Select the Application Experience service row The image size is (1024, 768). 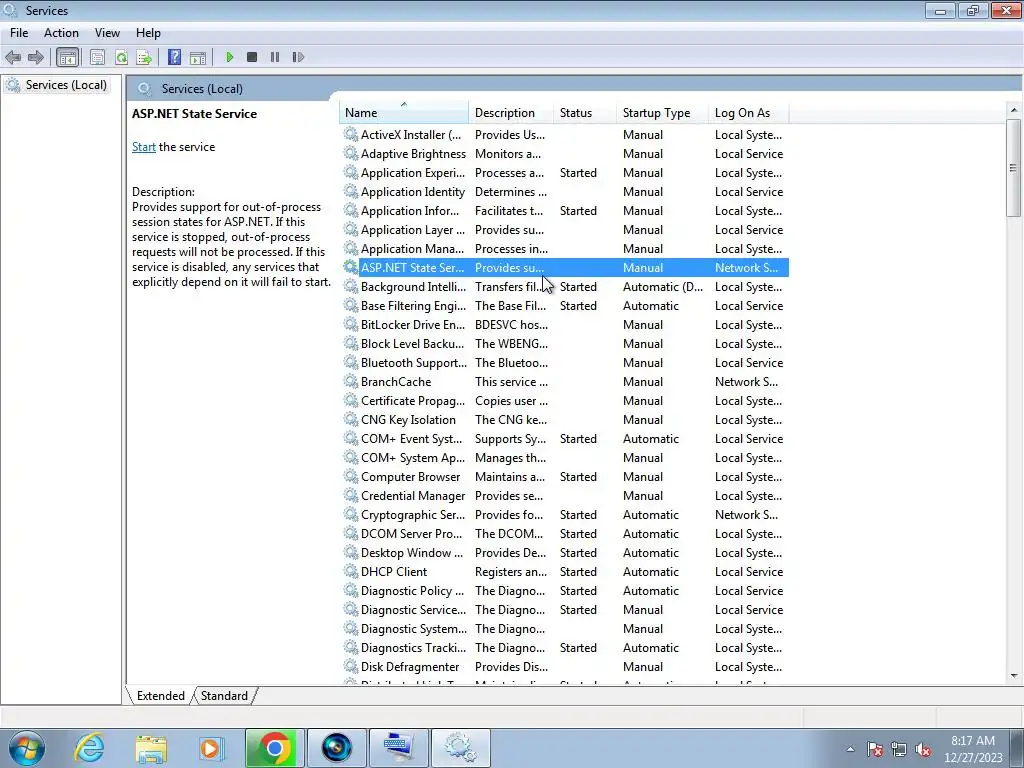(565, 172)
